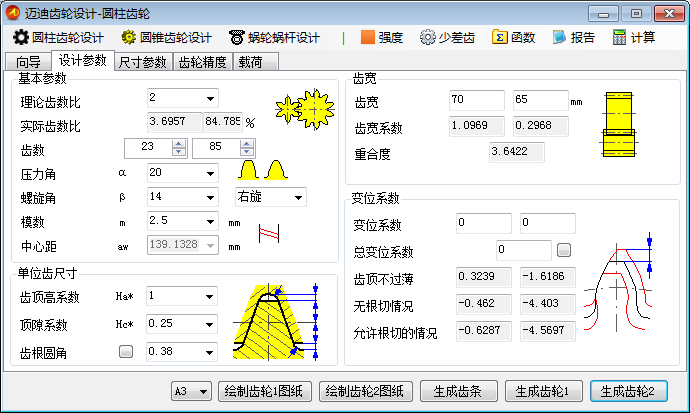Click 生成齿轮1 button
690x413 pixels.
543,391
